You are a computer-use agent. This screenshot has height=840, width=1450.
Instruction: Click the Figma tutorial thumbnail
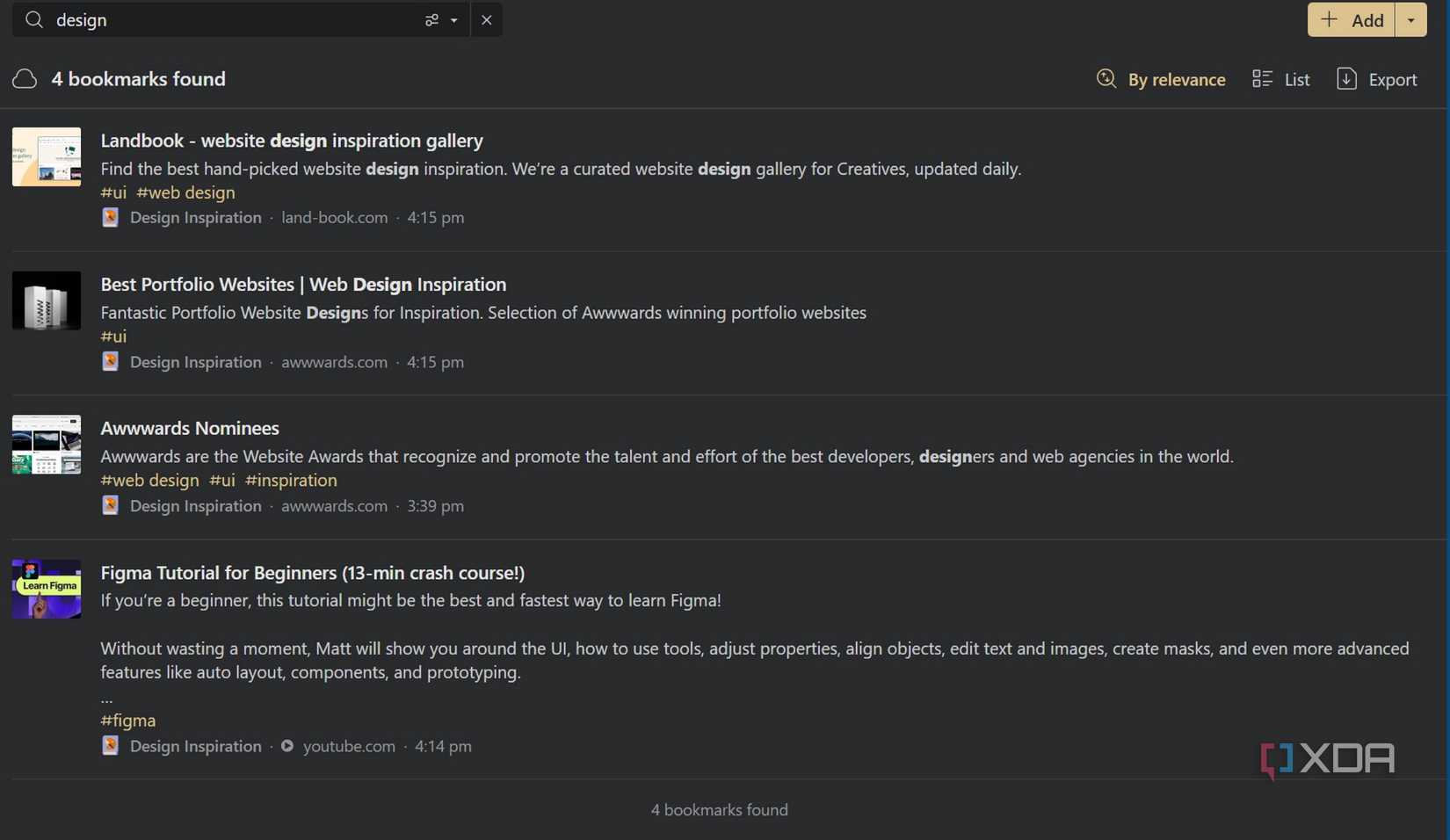pos(47,589)
